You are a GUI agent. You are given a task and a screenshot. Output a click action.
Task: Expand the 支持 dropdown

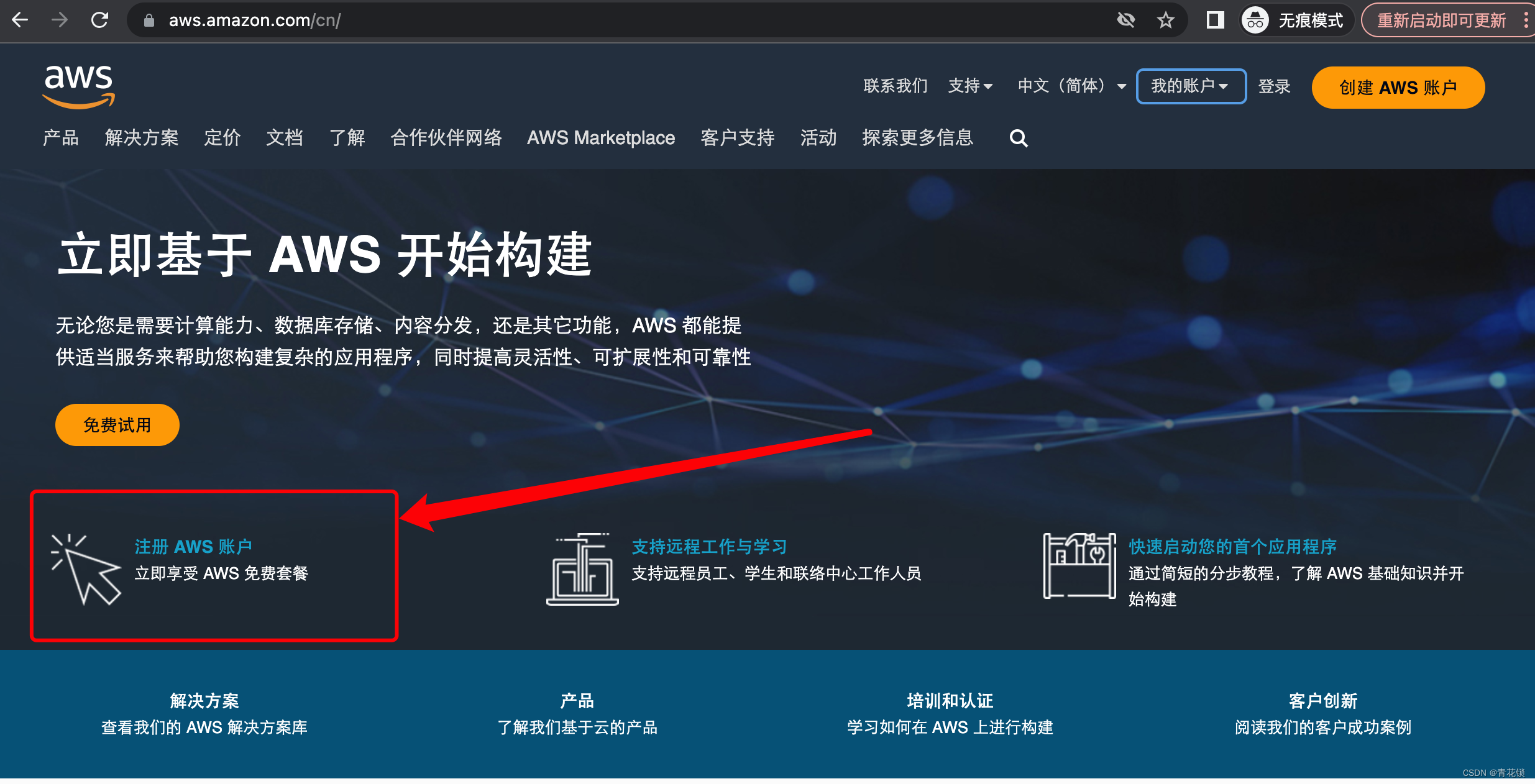click(x=971, y=86)
